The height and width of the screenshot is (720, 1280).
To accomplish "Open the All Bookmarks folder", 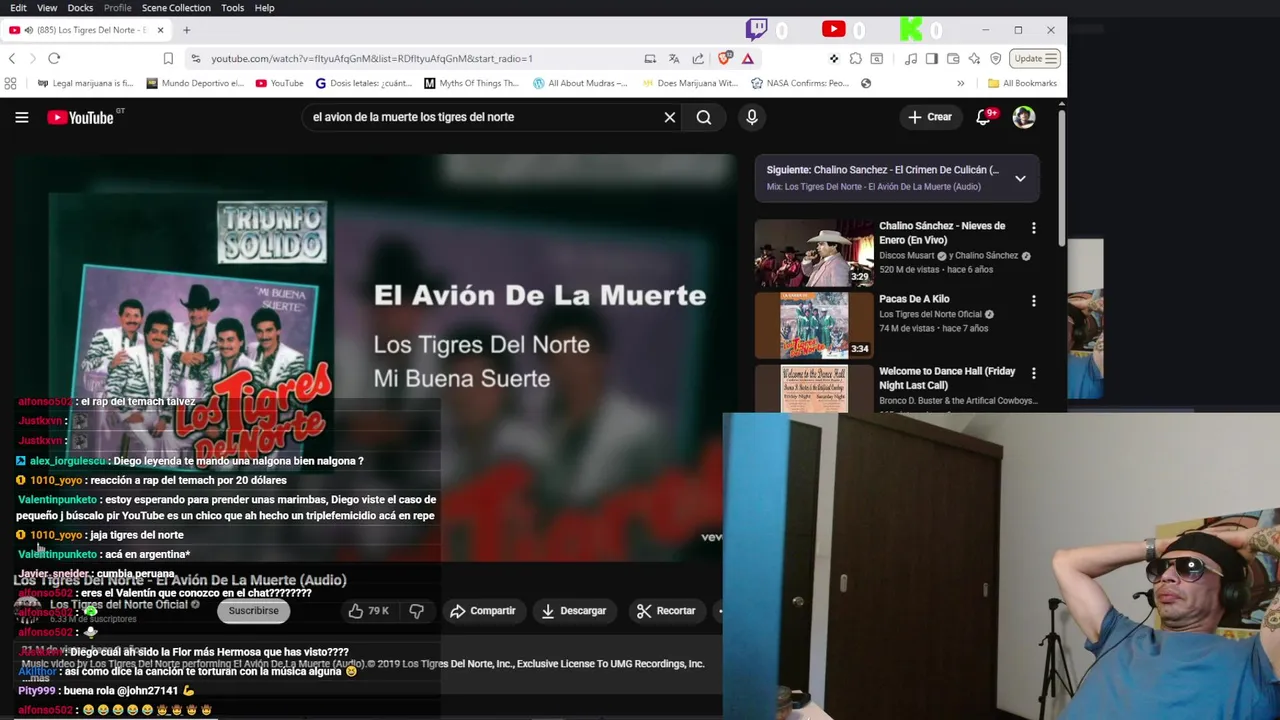I will point(1022,83).
